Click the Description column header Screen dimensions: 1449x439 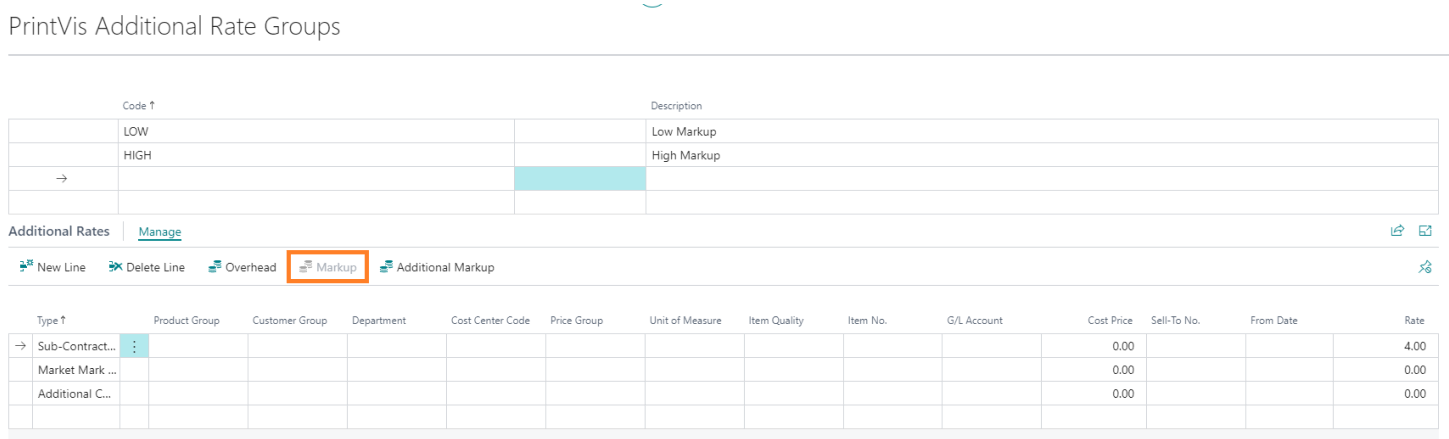click(x=676, y=106)
